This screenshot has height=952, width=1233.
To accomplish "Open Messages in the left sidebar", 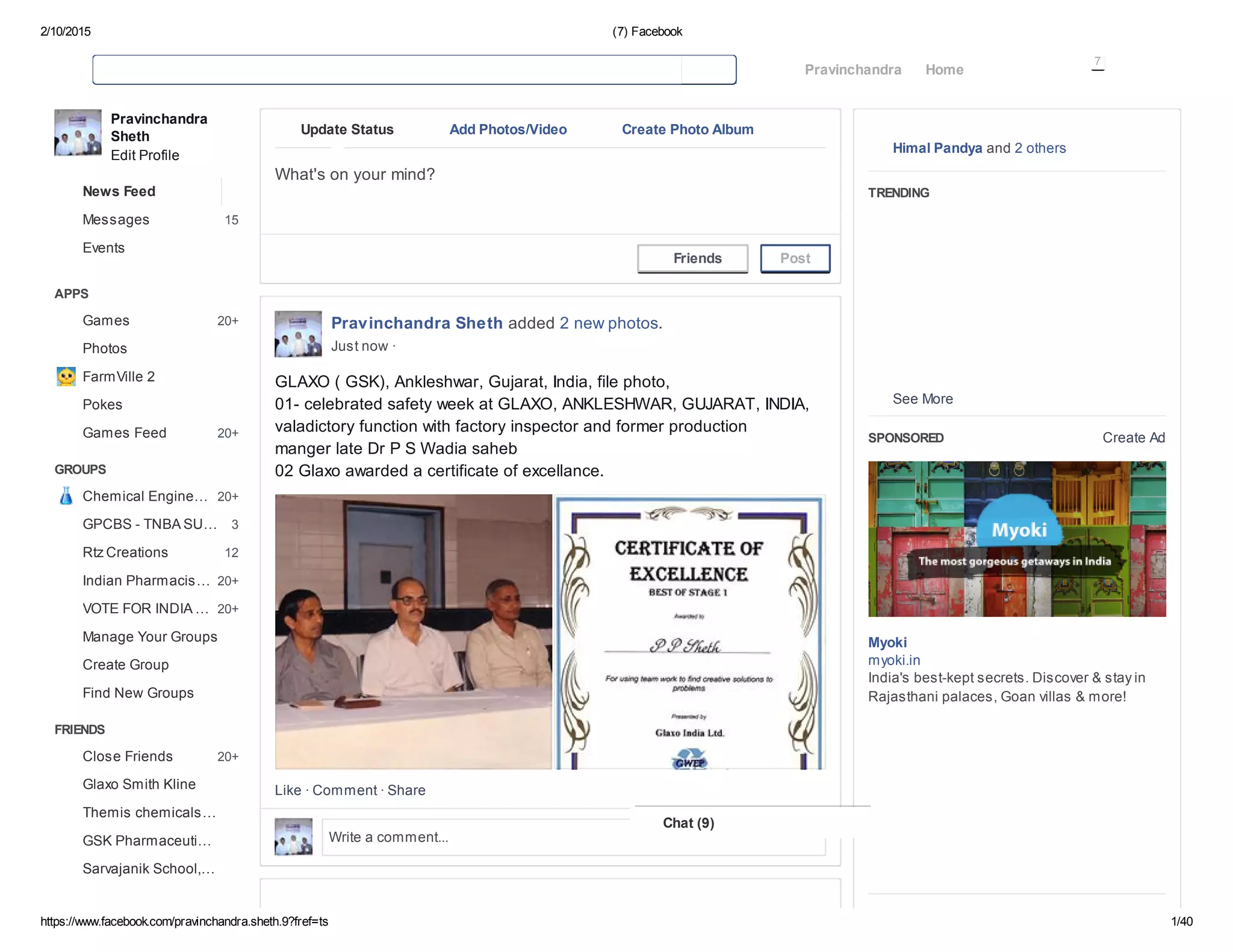I will click(x=116, y=220).
